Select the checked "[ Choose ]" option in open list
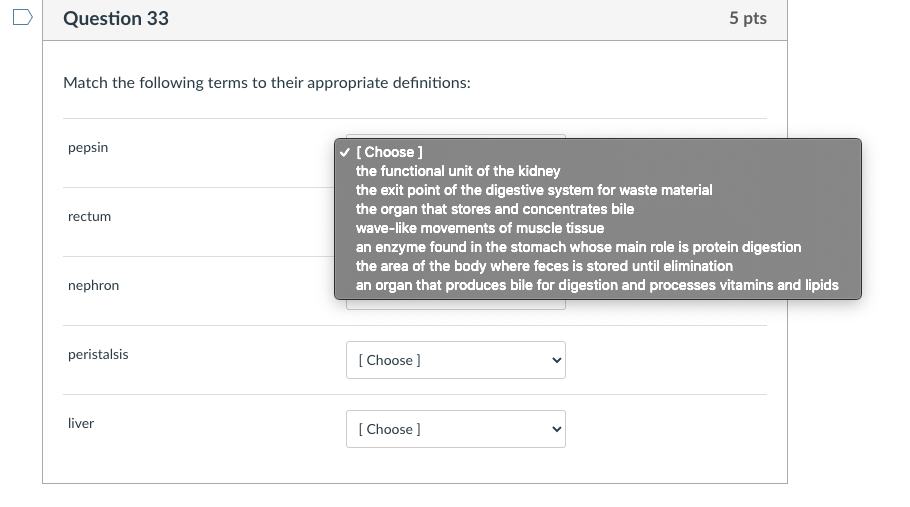 tap(391, 152)
